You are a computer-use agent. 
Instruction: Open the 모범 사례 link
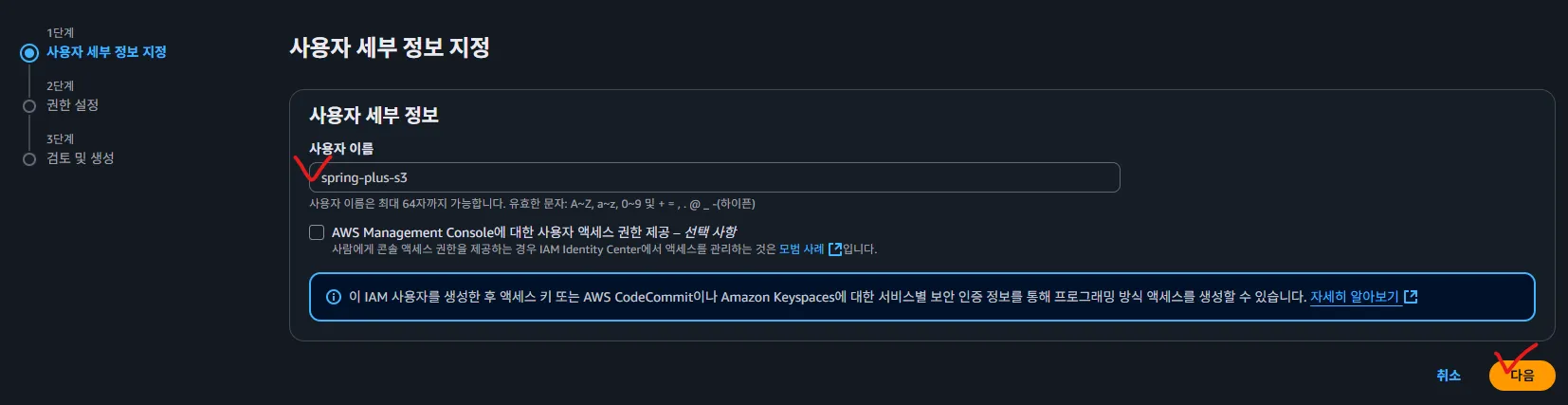[801, 249]
